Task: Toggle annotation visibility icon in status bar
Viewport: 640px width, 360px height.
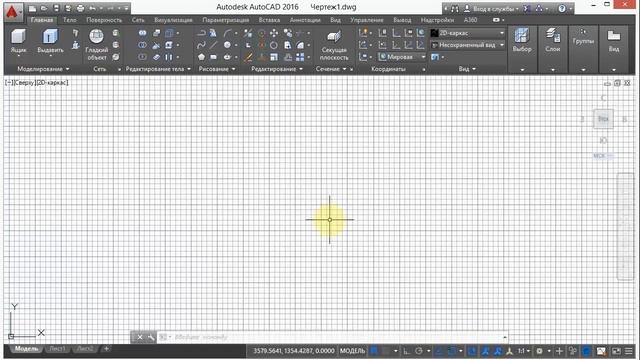Action: (485, 351)
